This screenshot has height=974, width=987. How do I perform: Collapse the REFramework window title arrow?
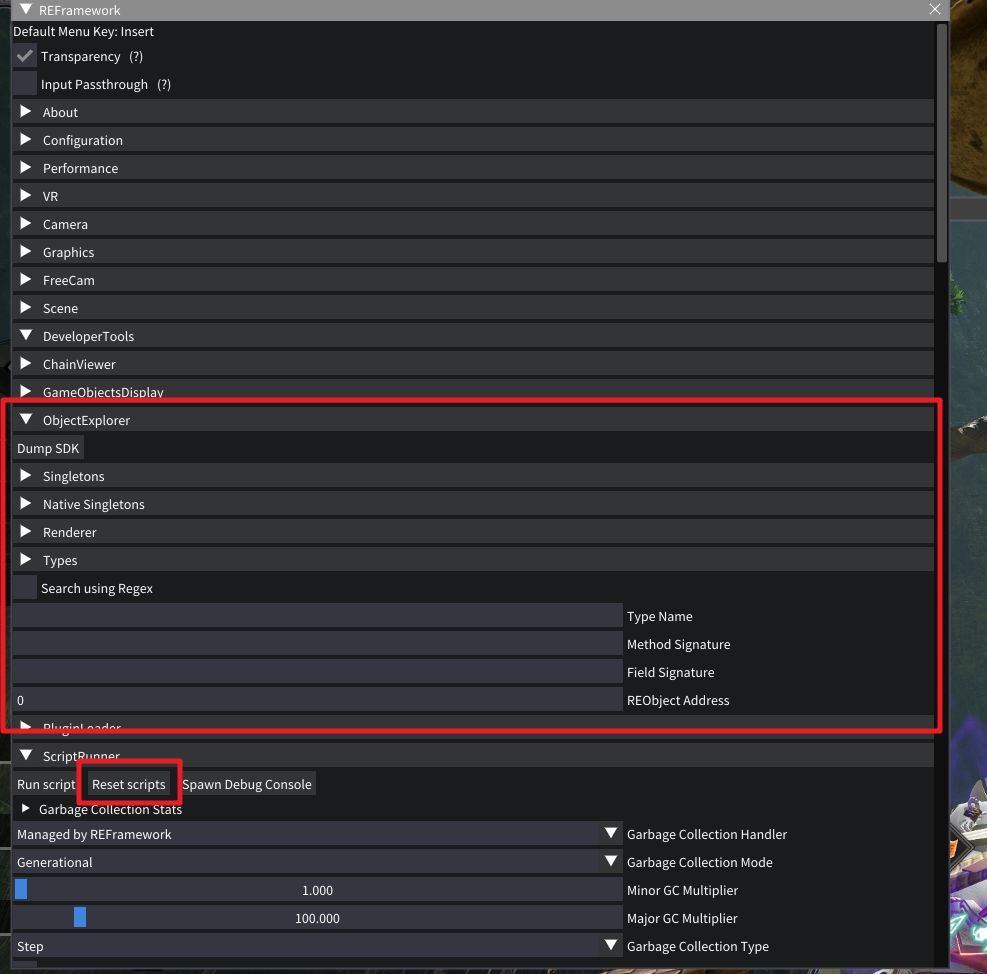tap(26, 10)
